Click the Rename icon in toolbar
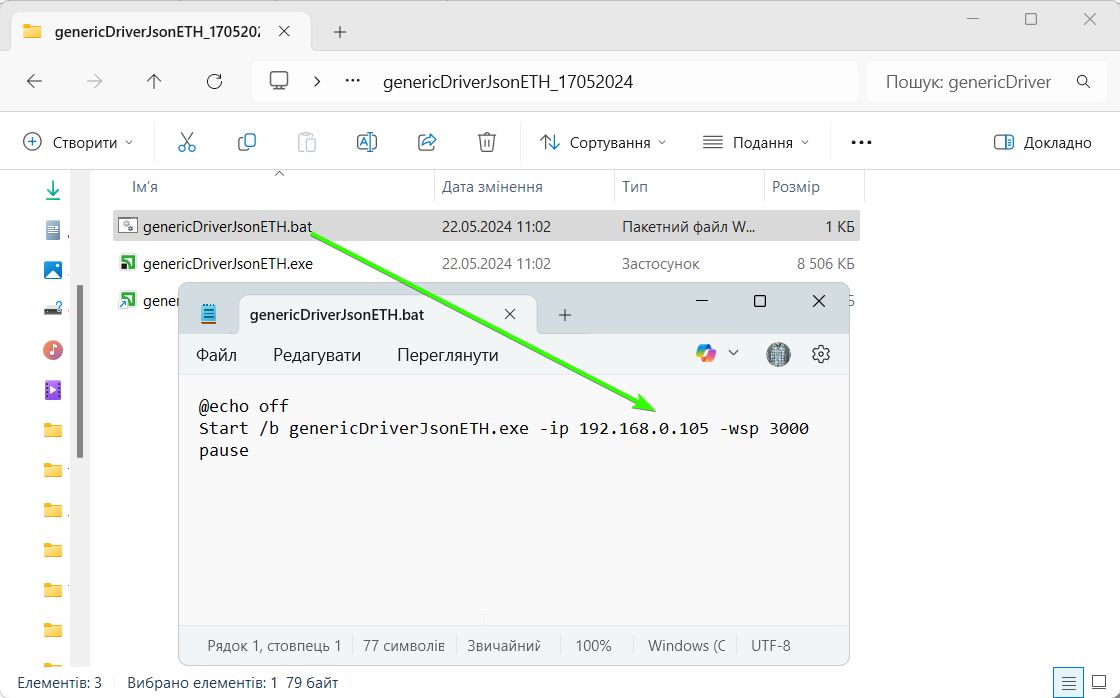 [x=367, y=142]
